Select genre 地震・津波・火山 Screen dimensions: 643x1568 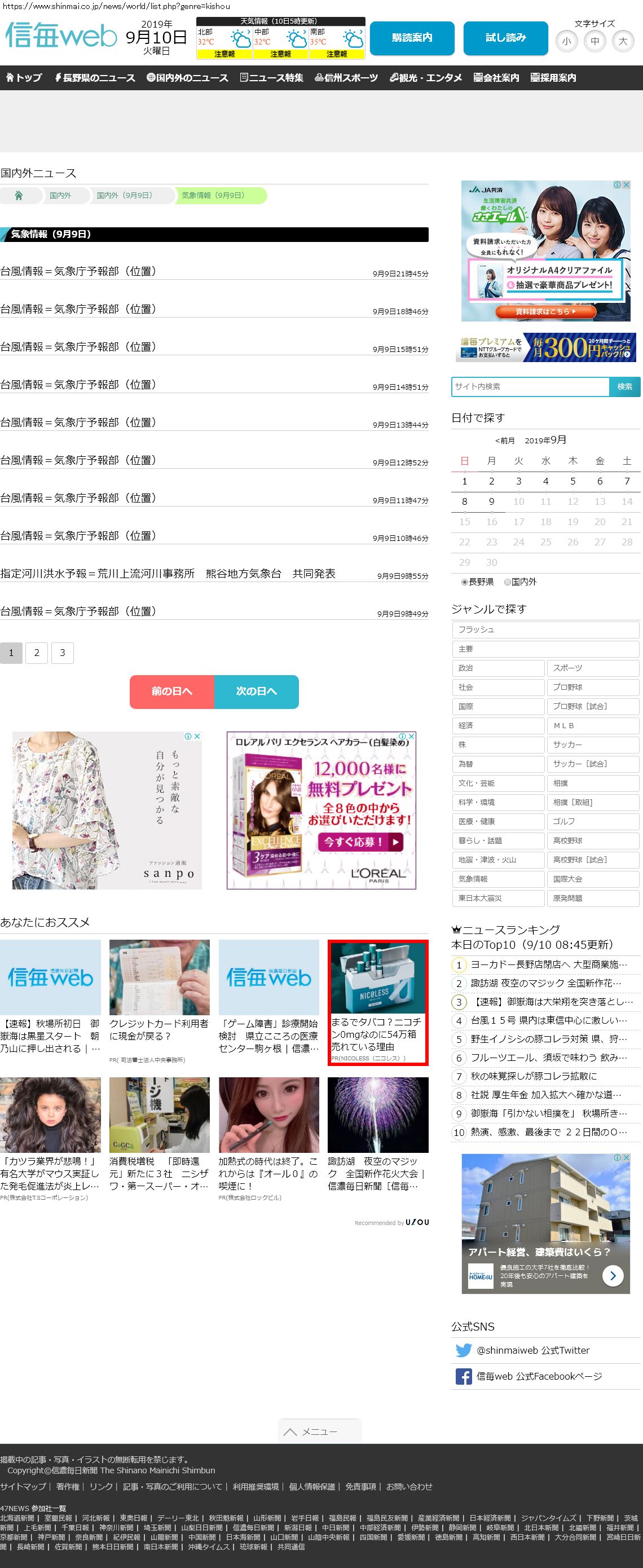coord(498,860)
